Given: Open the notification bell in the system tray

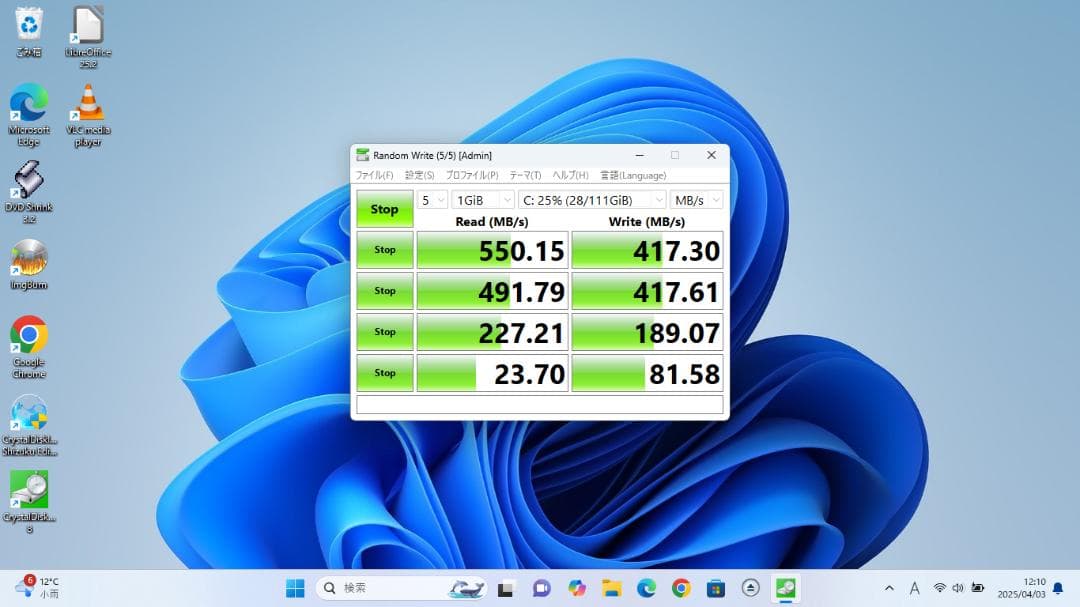Looking at the screenshot, I should click(x=1057, y=588).
